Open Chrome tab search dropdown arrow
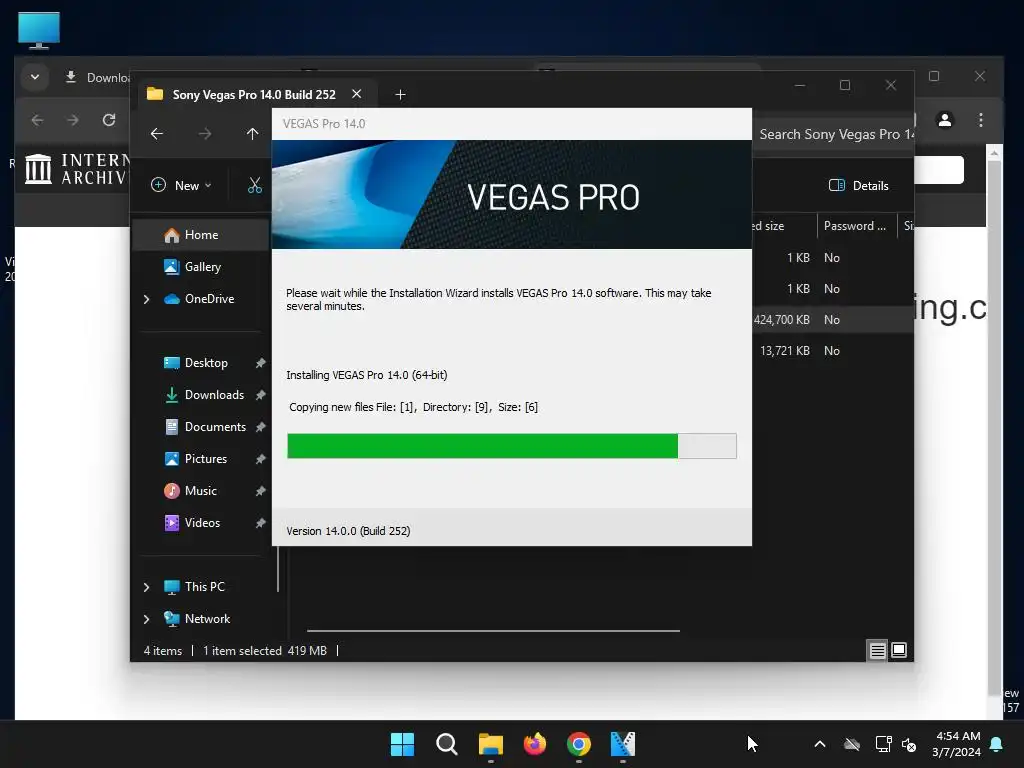The image size is (1024, 768). coord(35,77)
